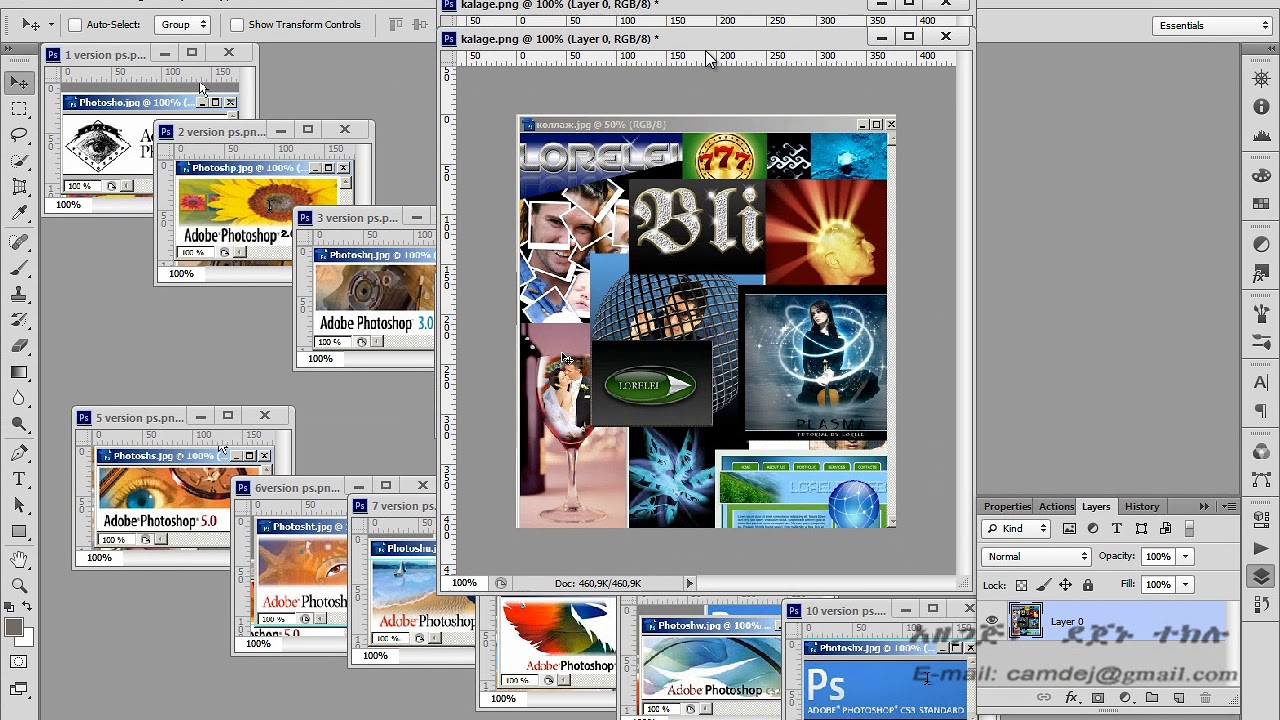Click the '5 version ps.pn...' window title
Viewport: 1280px width, 720px height.
click(140, 418)
